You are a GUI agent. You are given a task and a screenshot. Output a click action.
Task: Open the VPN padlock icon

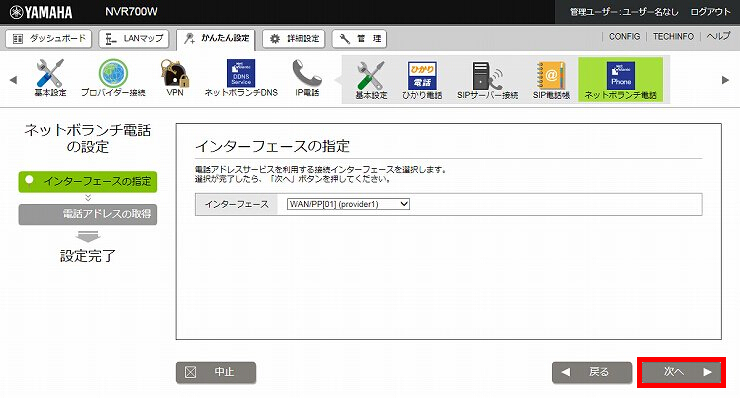pyautogui.click(x=175, y=78)
